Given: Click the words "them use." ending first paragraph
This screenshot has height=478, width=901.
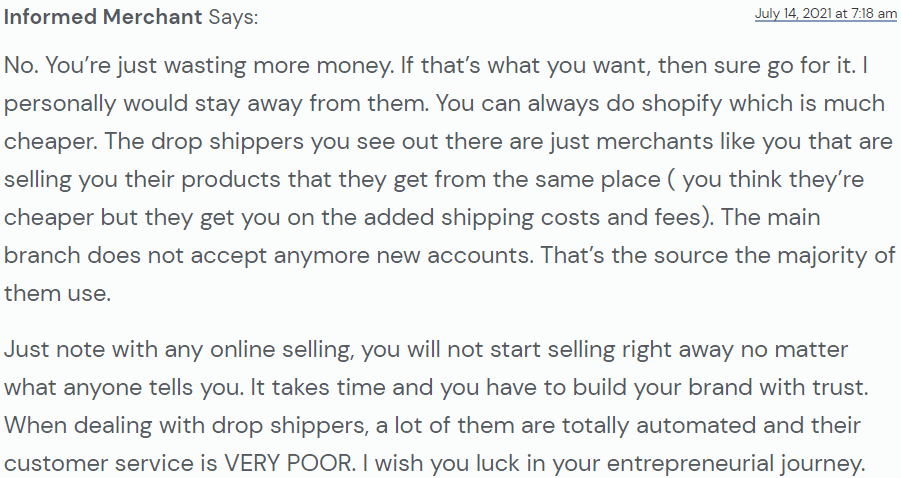Looking at the screenshot, I should point(57,294).
